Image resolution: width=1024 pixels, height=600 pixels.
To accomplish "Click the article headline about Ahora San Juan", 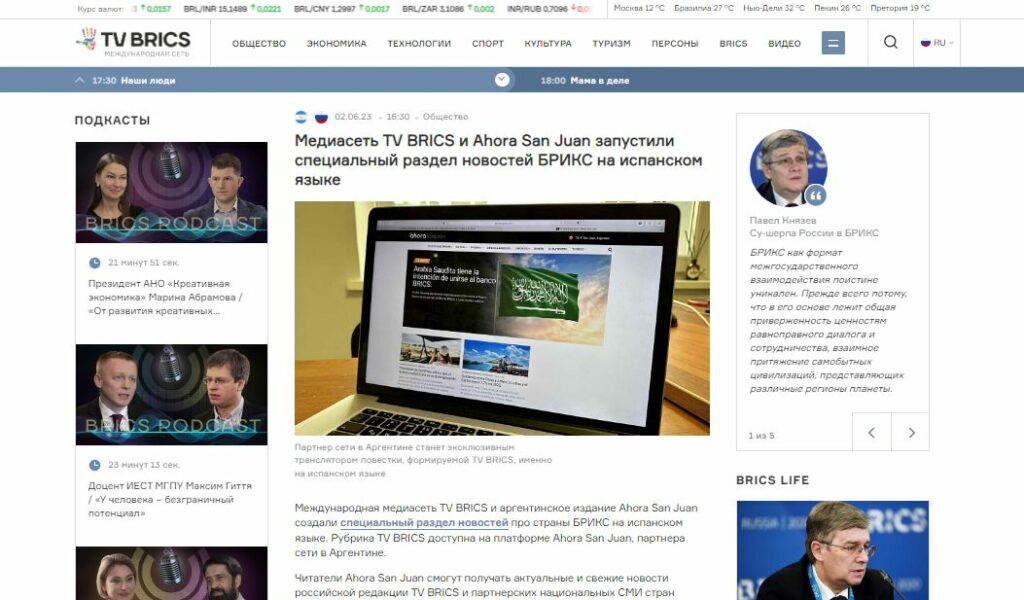I will click(x=498, y=160).
